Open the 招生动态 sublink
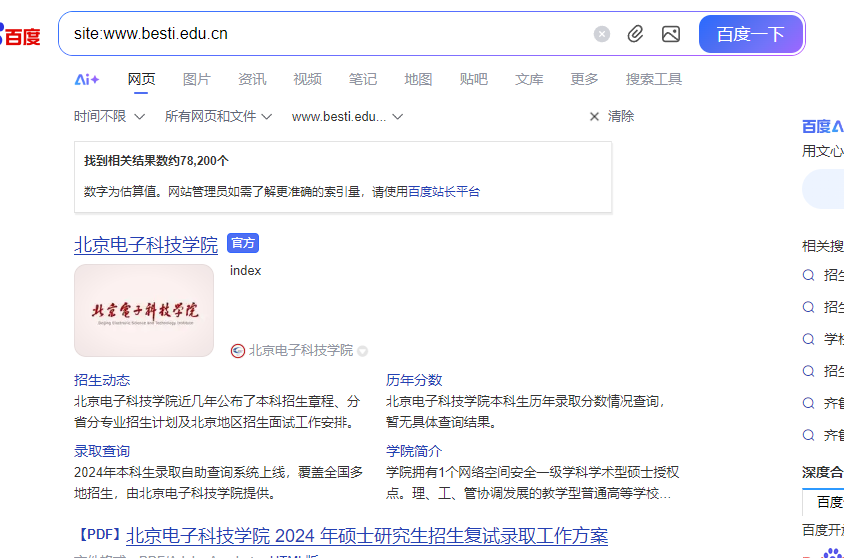 (102, 380)
